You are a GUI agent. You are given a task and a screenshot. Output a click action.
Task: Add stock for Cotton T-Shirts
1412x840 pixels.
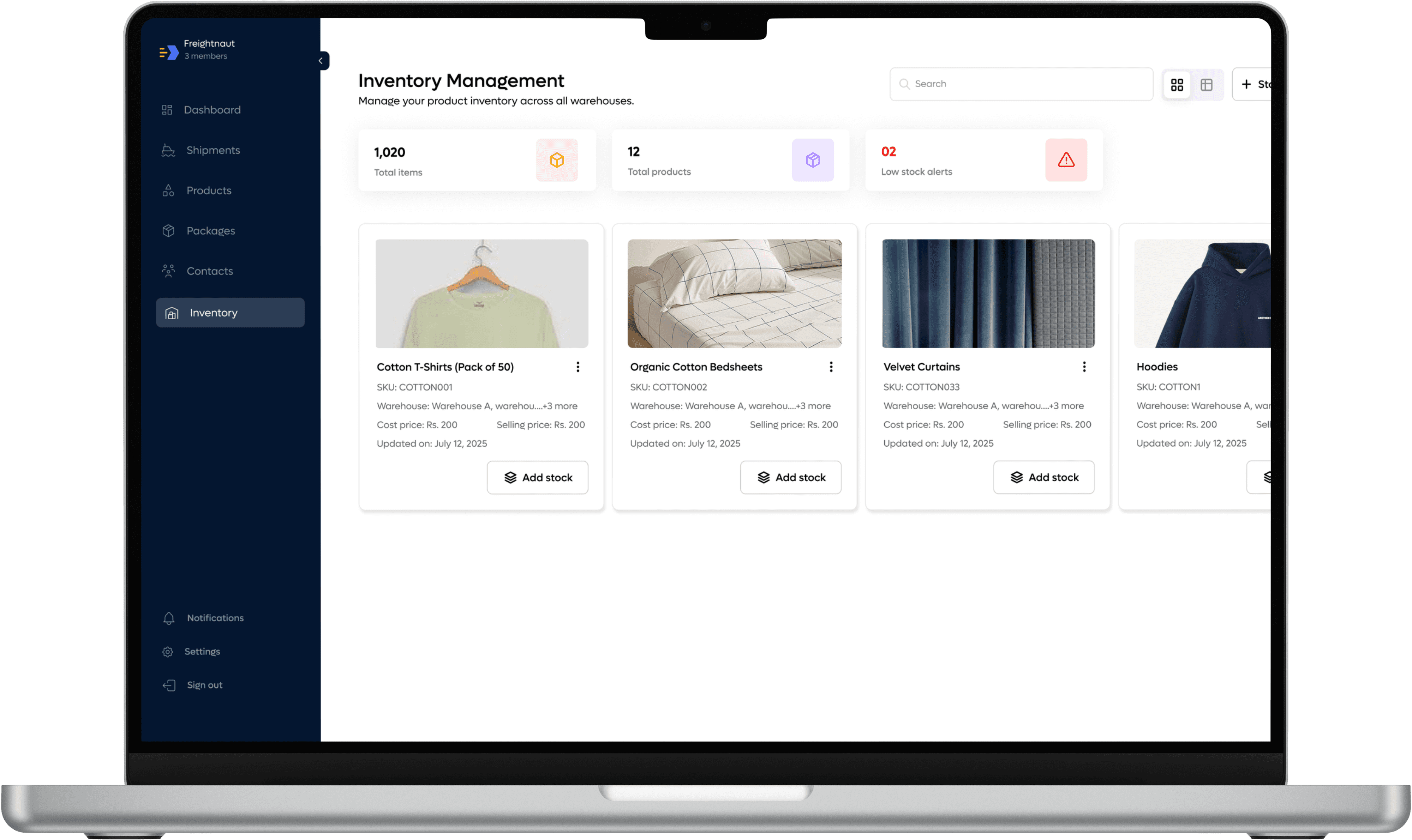point(538,478)
